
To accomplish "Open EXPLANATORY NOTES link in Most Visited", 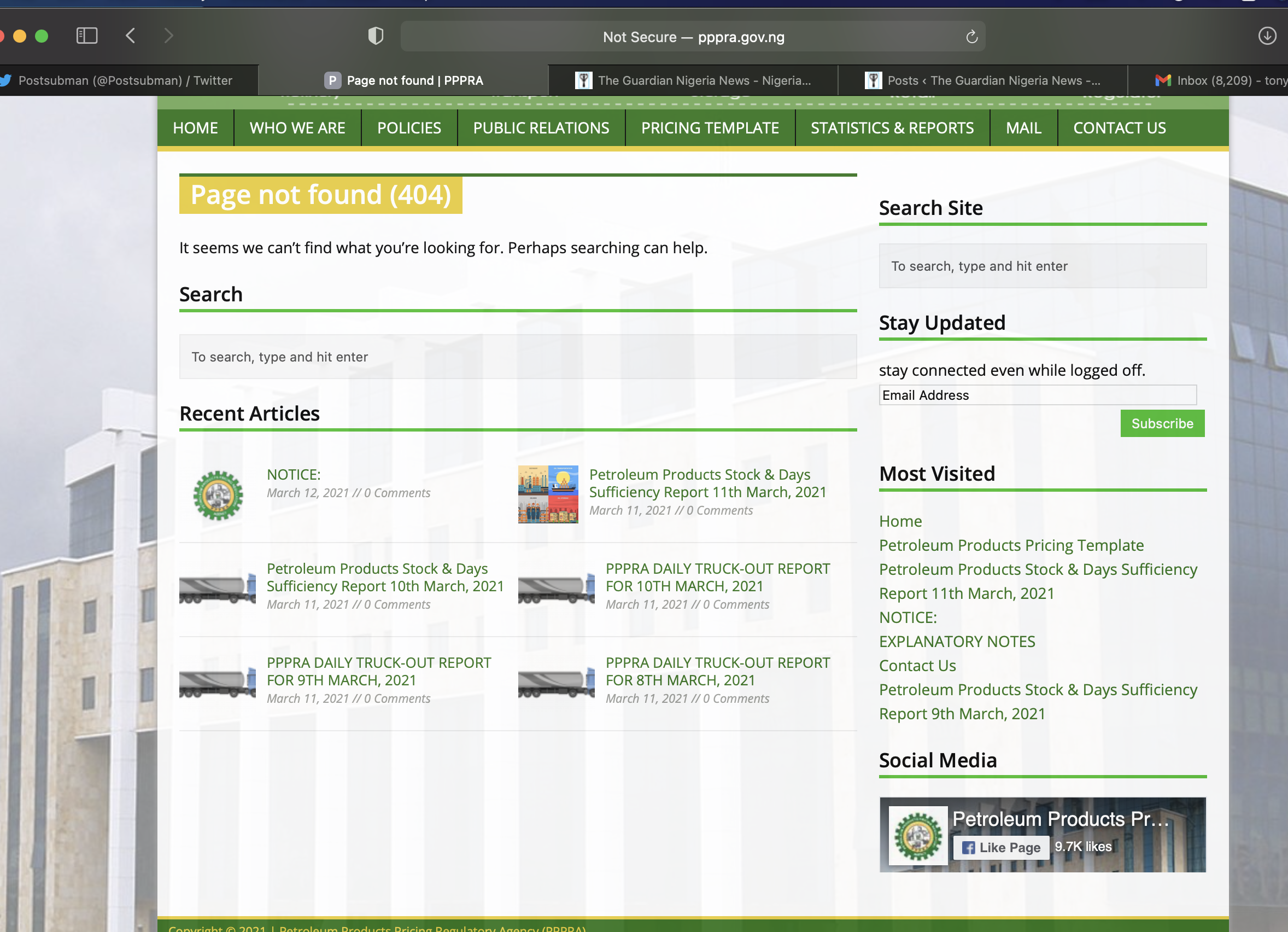I will coord(957,642).
